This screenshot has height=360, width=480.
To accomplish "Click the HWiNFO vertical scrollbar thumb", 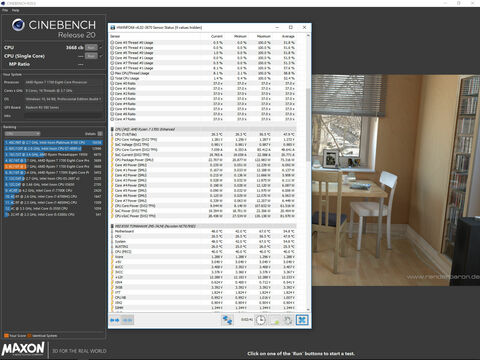I will pos(308,125).
